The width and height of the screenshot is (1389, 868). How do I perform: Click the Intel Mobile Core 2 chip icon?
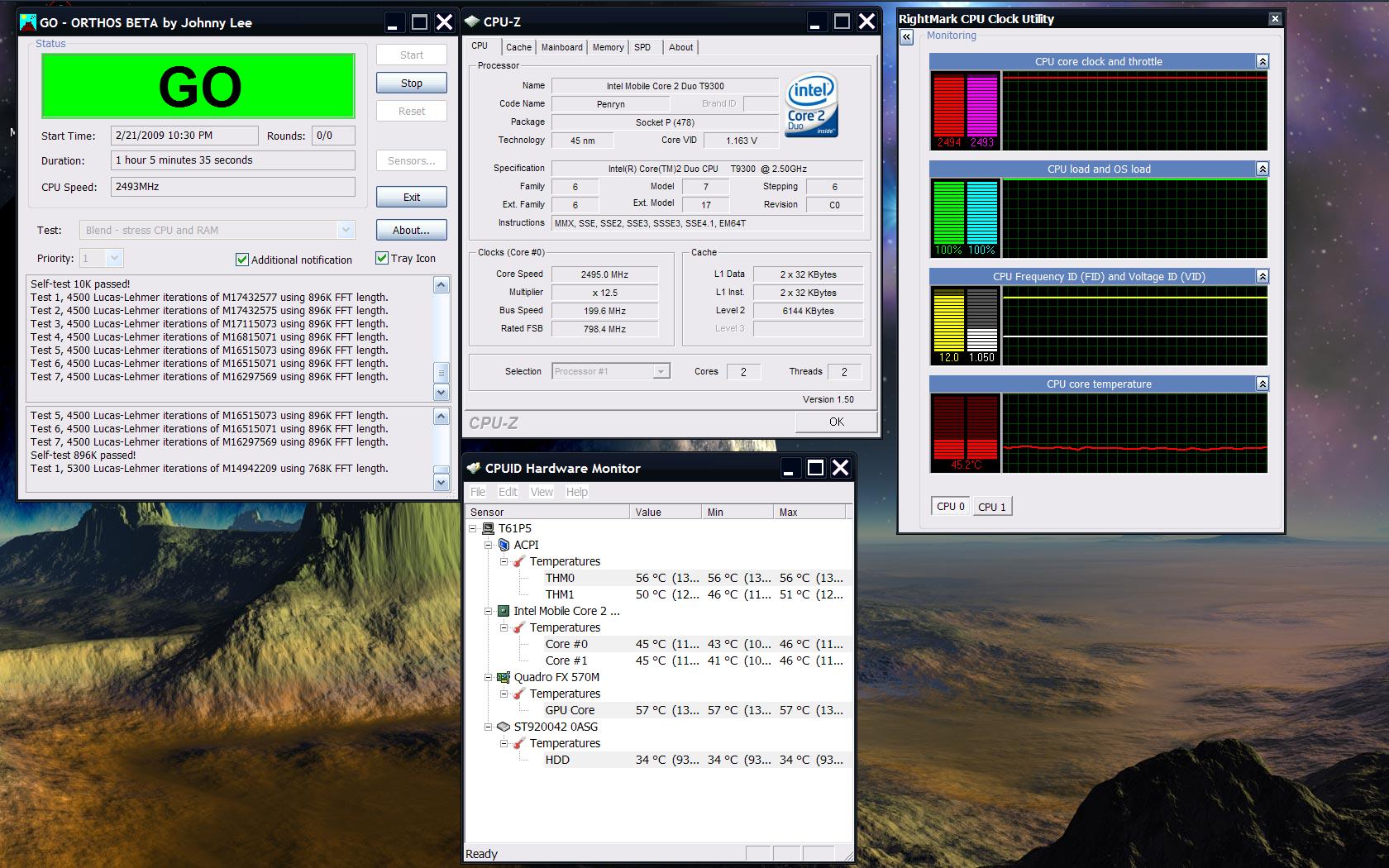pos(503,611)
